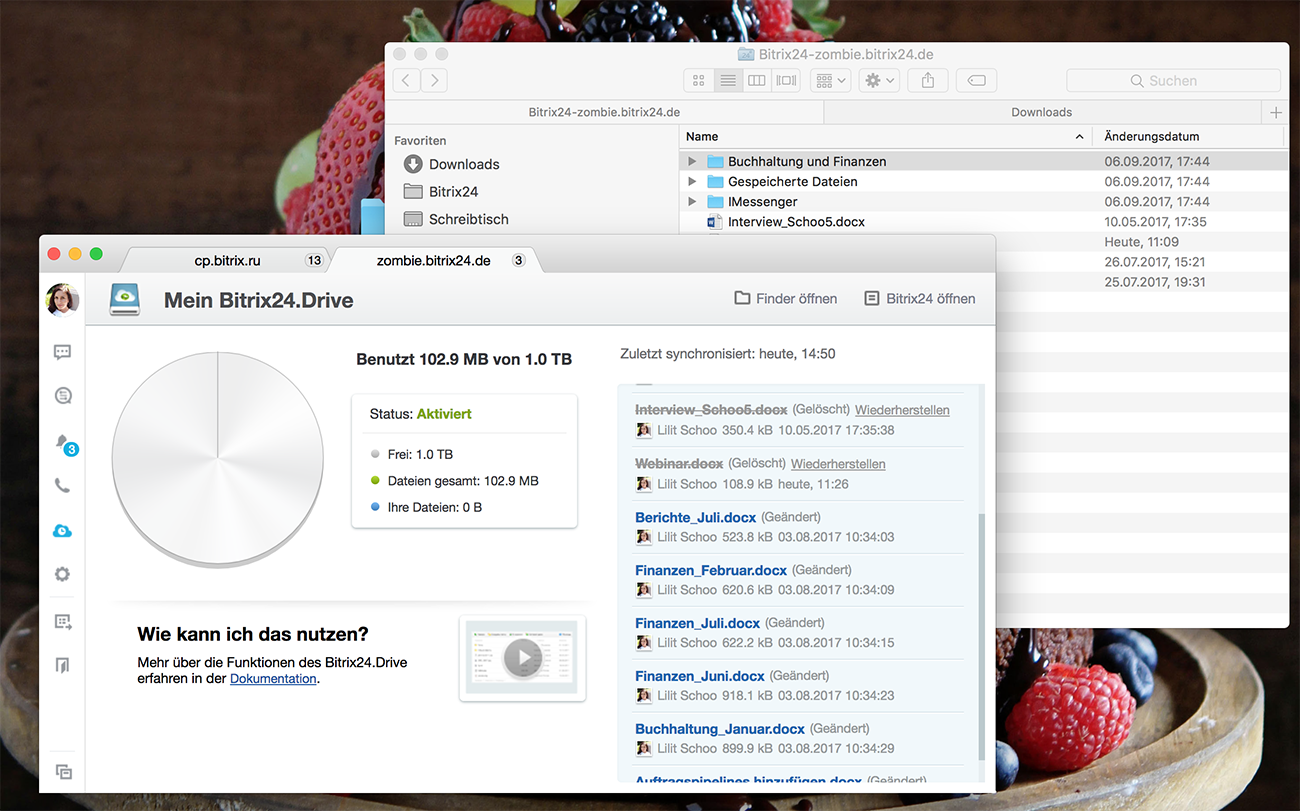
Task: Open the telephony phone icon
Action: pos(62,486)
